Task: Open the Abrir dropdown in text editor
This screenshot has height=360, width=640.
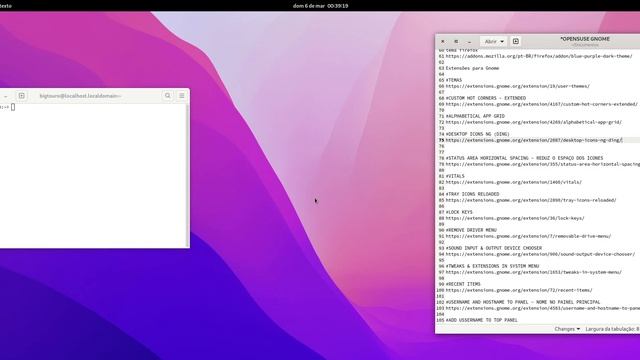Action: [493, 41]
